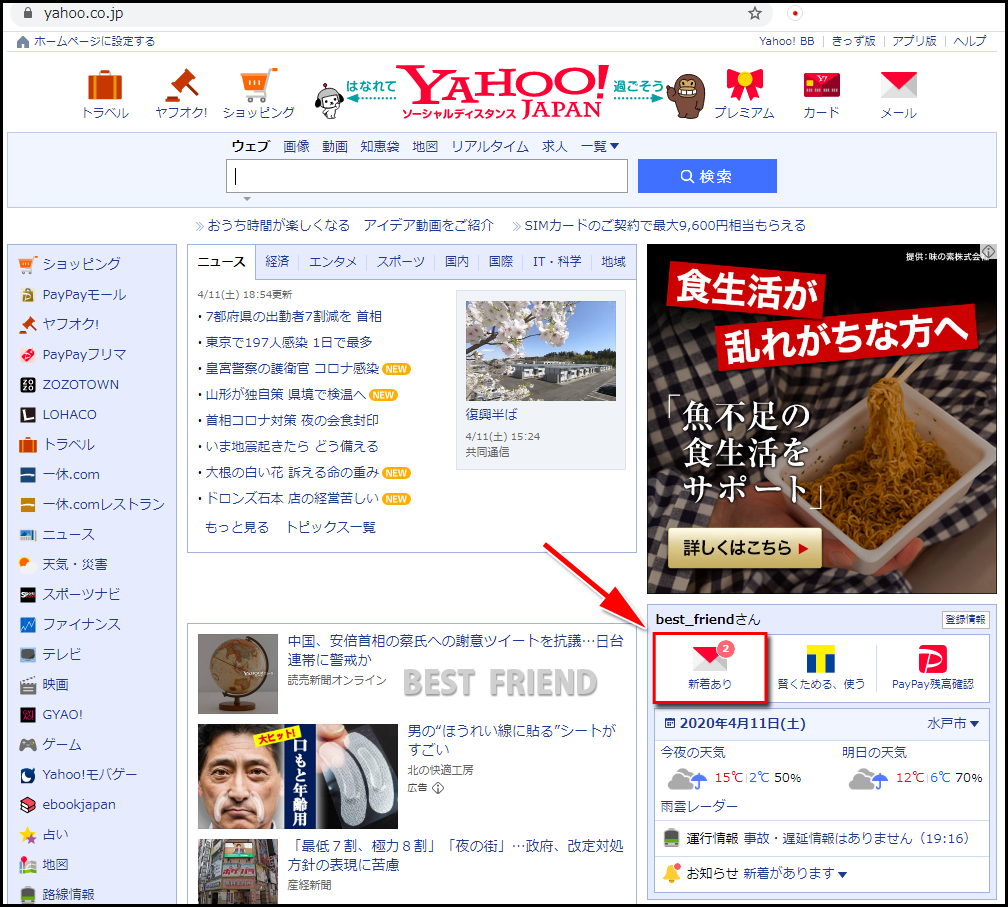This screenshot has width=1008, height=907.
Task: Change the 水戸市 weather location dropdown
Action: pyautogui.click(x=953, y=724)
